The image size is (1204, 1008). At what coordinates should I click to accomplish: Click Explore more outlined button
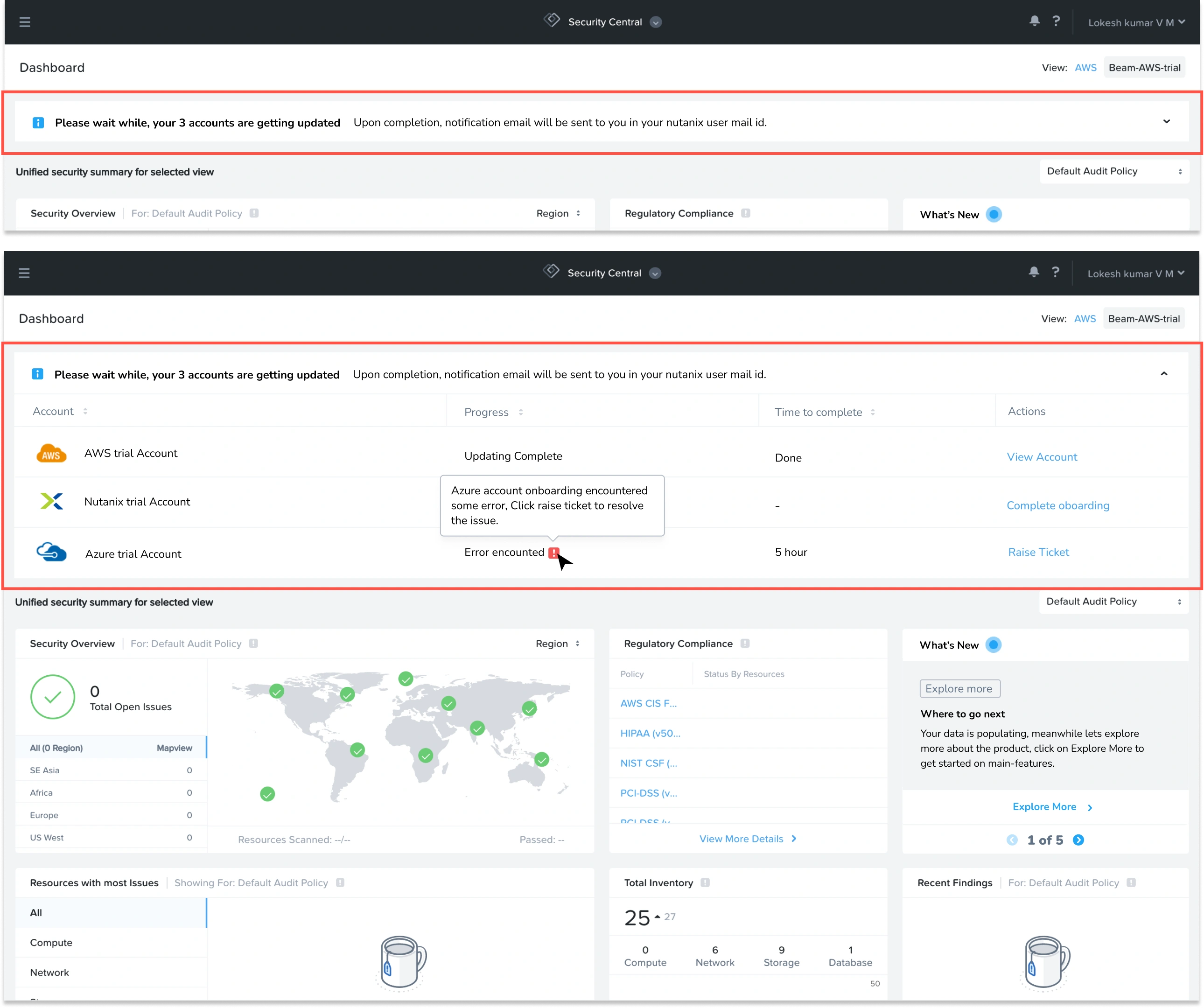tap(960, 689)
